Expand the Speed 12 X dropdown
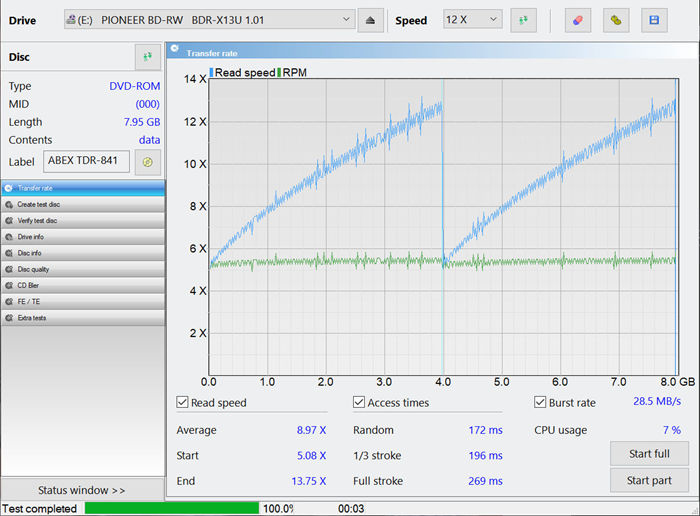700x516 pixels. 473,20
